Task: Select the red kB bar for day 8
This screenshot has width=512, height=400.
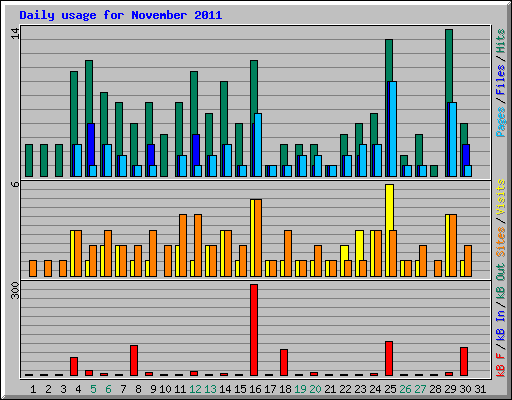Action: pos(134,360)
